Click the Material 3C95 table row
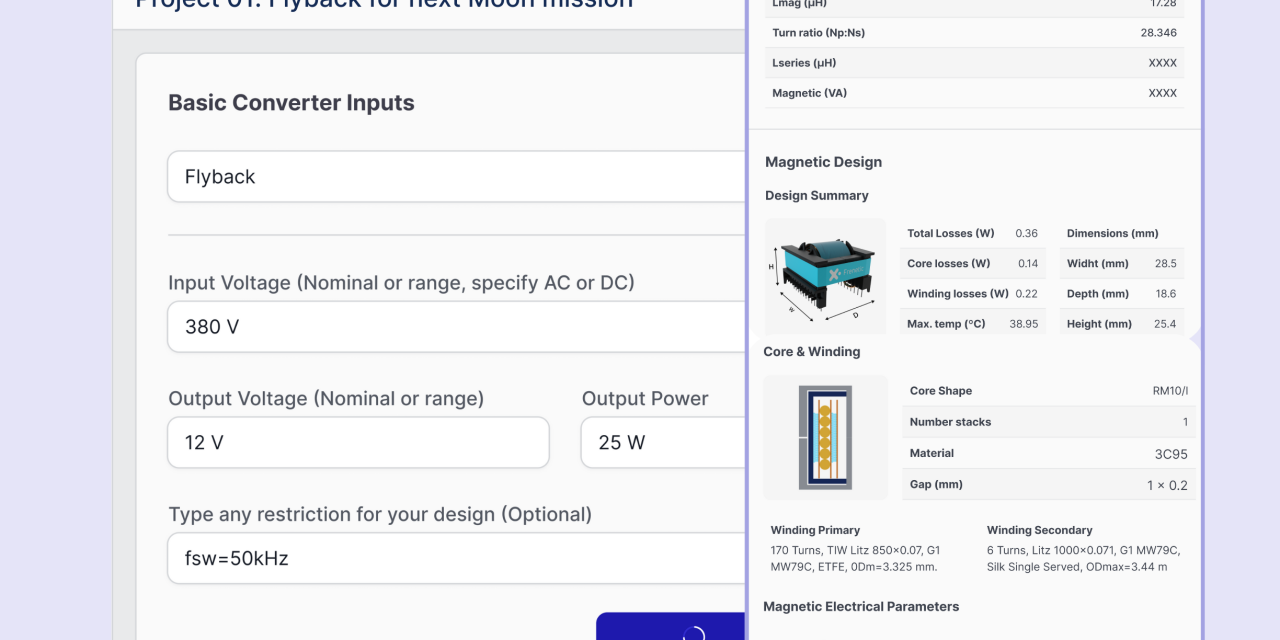Screen dimensions: 1280x640 click(1048, 453)
